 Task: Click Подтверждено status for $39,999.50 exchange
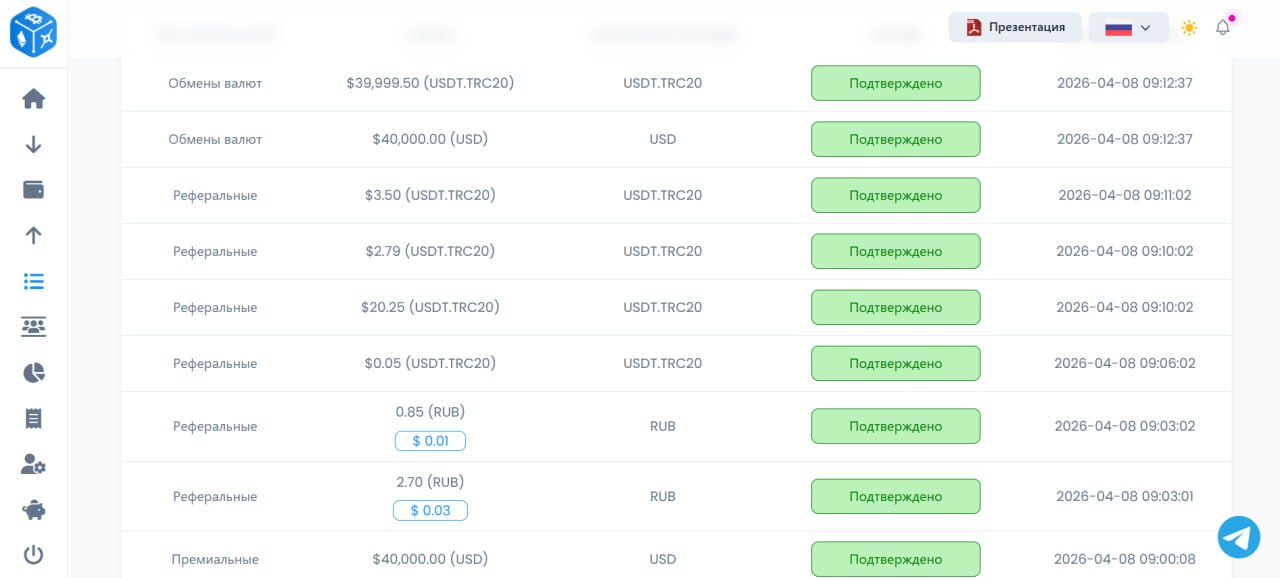point(895,83)
